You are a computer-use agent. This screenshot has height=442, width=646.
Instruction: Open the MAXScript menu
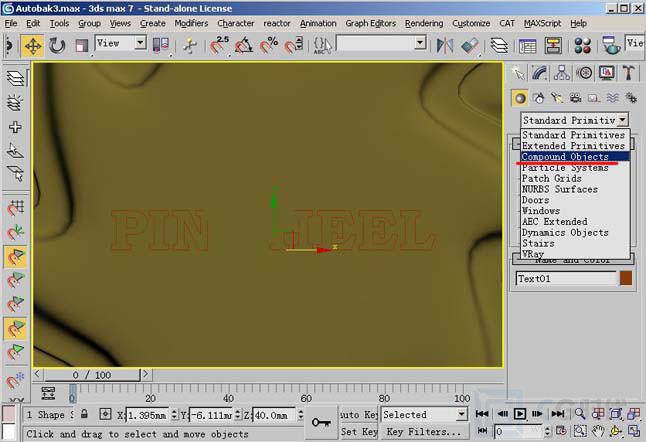coord(542,23)
